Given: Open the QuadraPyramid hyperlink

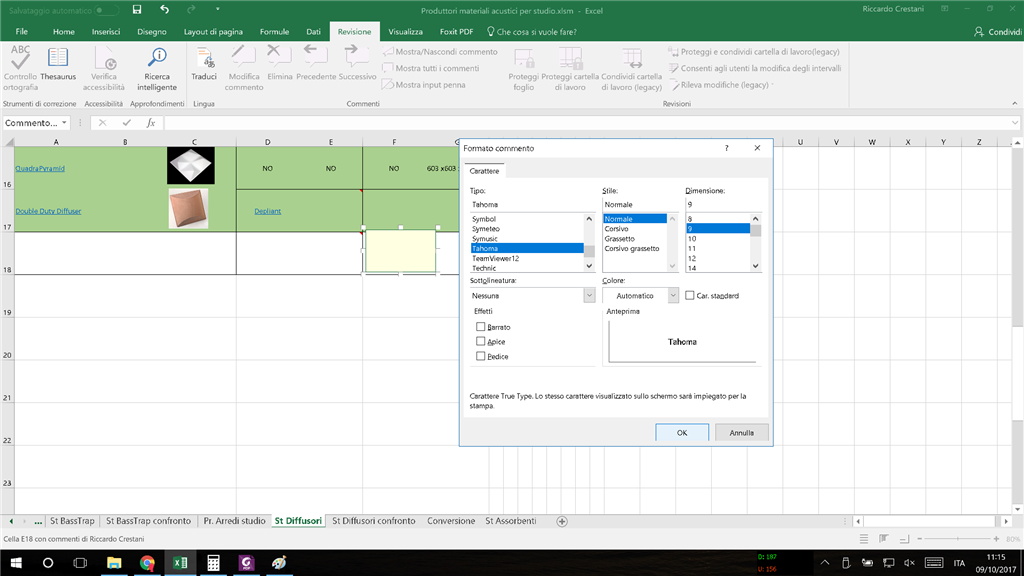Looking at the screenshot, I should tap(40, 168).
